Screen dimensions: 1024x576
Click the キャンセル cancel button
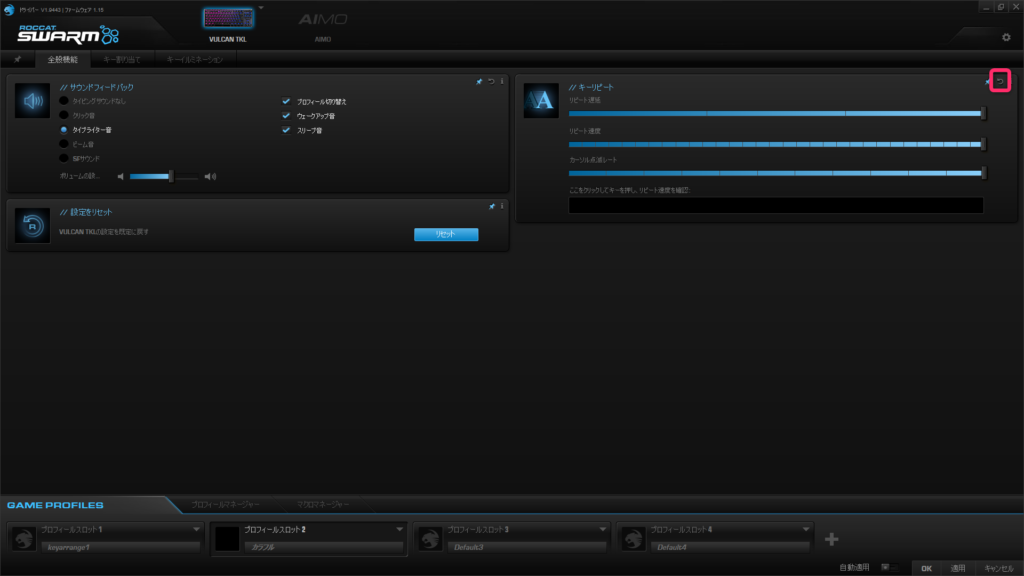(x=999, y=568)
